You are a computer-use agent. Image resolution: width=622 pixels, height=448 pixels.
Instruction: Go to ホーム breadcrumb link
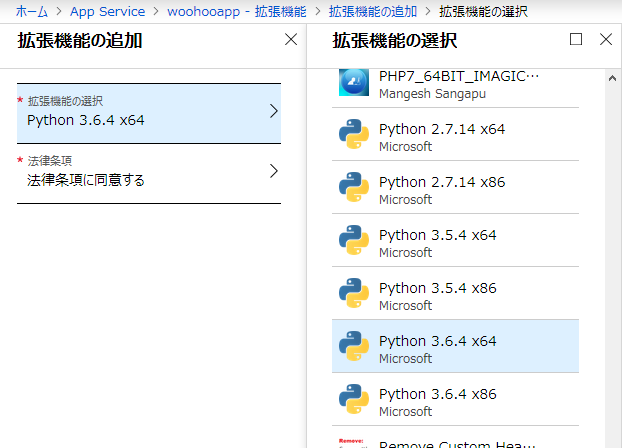(32, 12)
